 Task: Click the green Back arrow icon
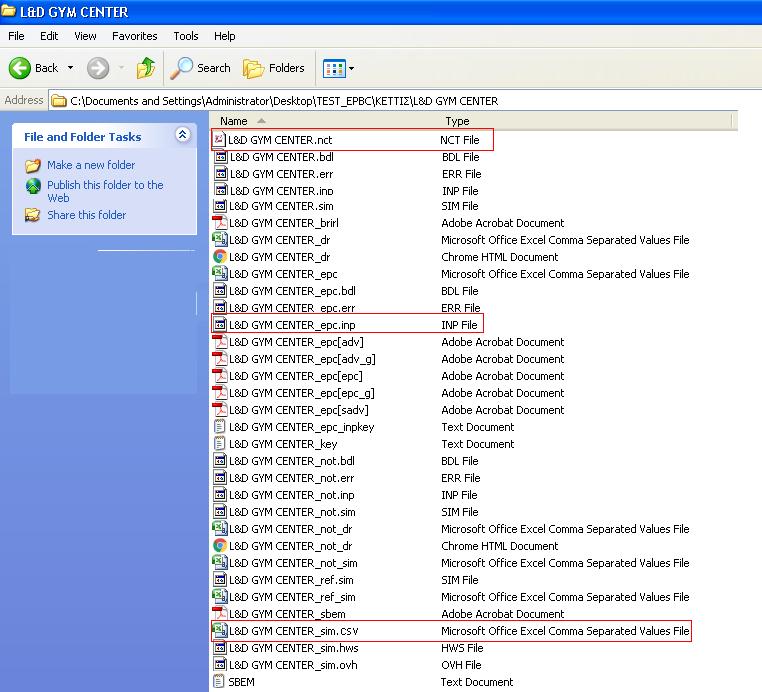coord(19,68)
